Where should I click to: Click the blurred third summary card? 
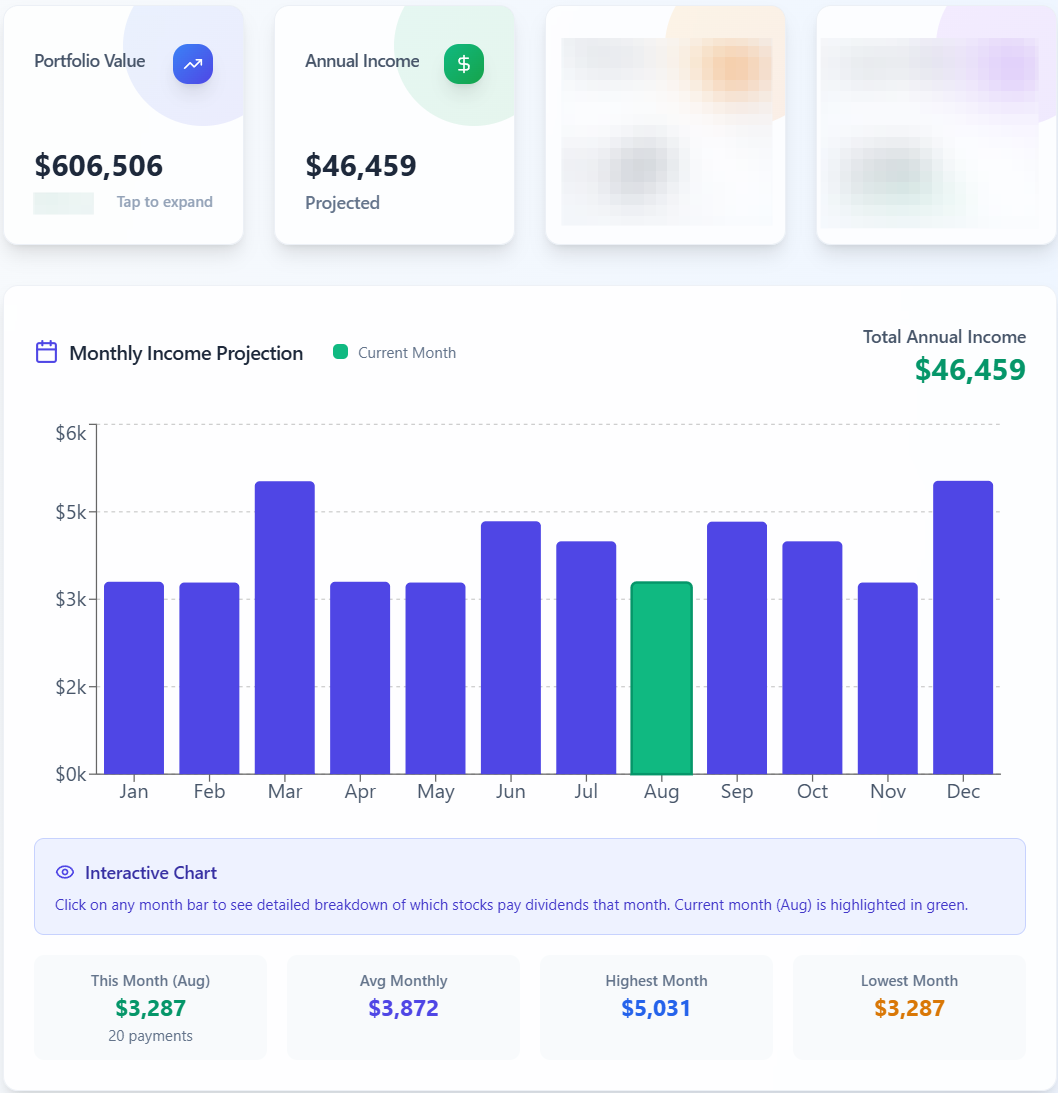click(666, 125)
